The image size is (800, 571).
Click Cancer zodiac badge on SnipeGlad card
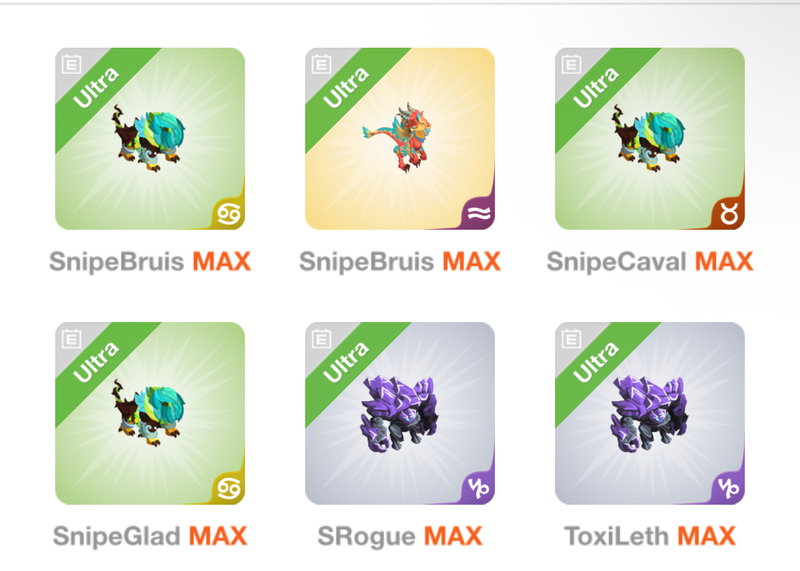point(229,489)
